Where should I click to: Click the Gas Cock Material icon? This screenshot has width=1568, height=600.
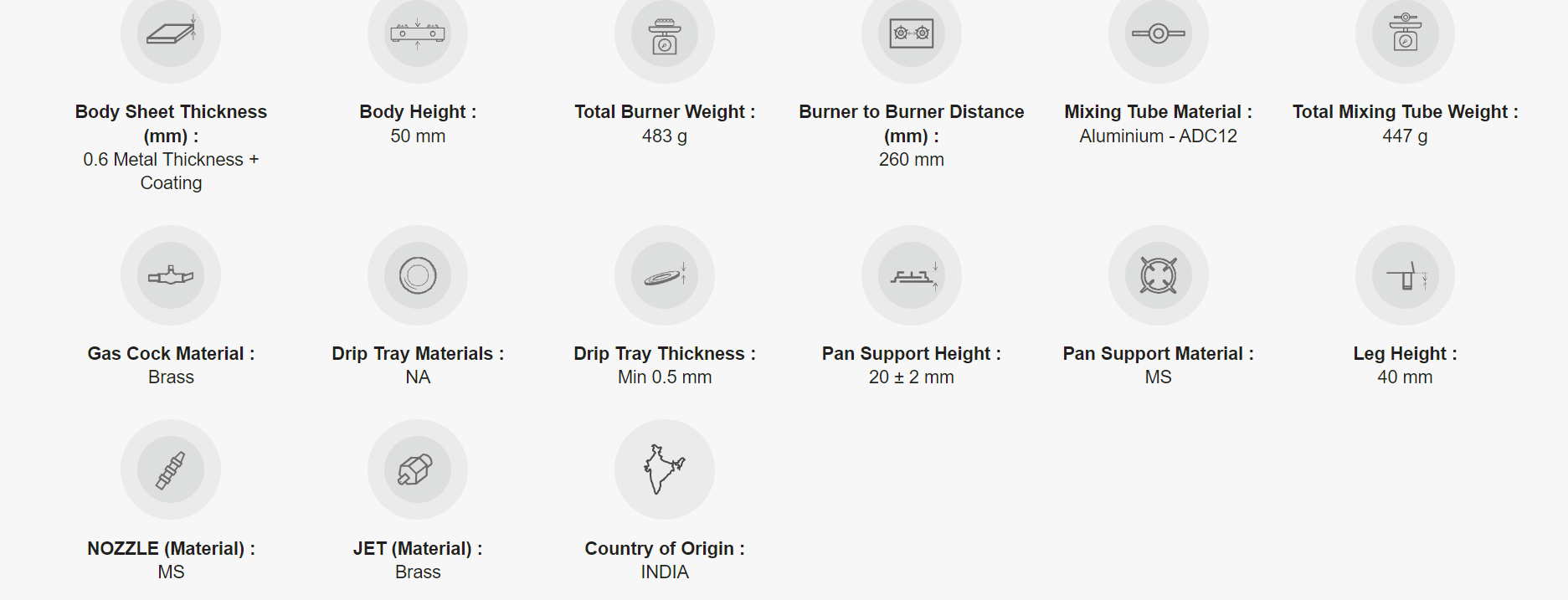(x=171, y=275)
